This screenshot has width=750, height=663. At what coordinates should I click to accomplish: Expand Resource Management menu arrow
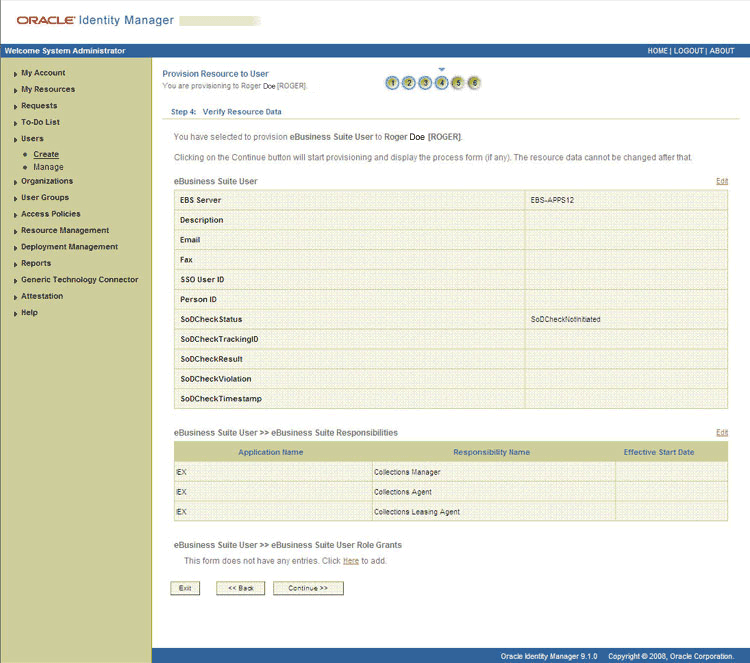pyautogui.click(x=15, y=231)
